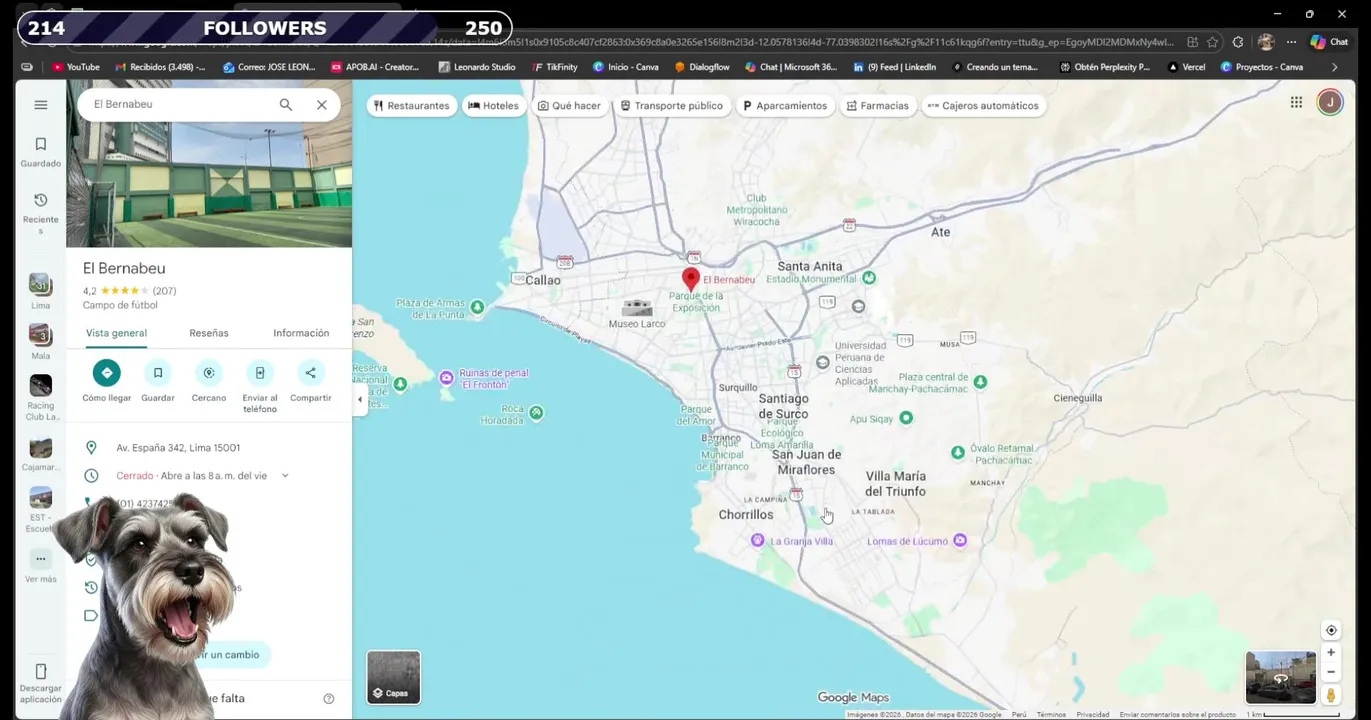Click the Apu Siqay marker
The image size is (1371, 720).
906,418
